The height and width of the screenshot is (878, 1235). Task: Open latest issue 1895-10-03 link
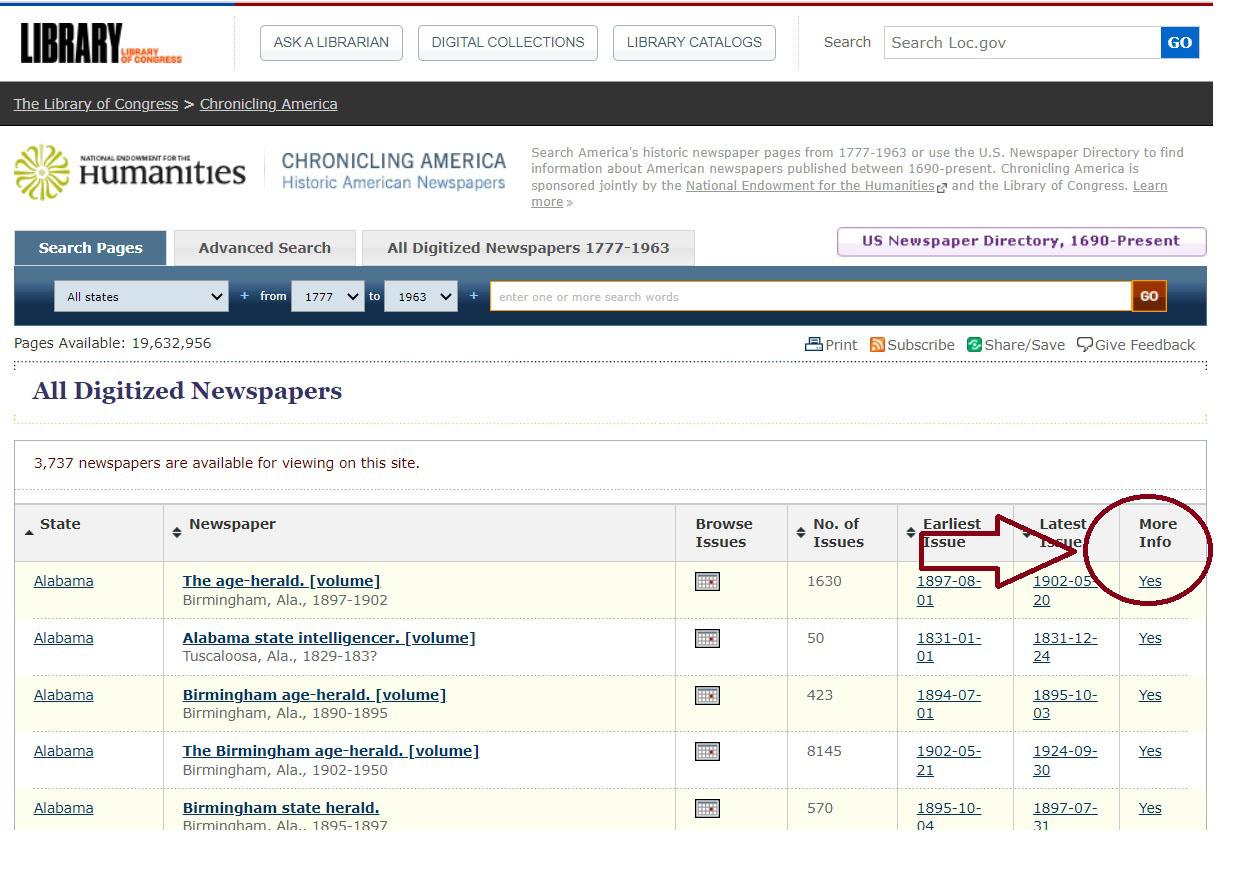tap(1065, 704)
